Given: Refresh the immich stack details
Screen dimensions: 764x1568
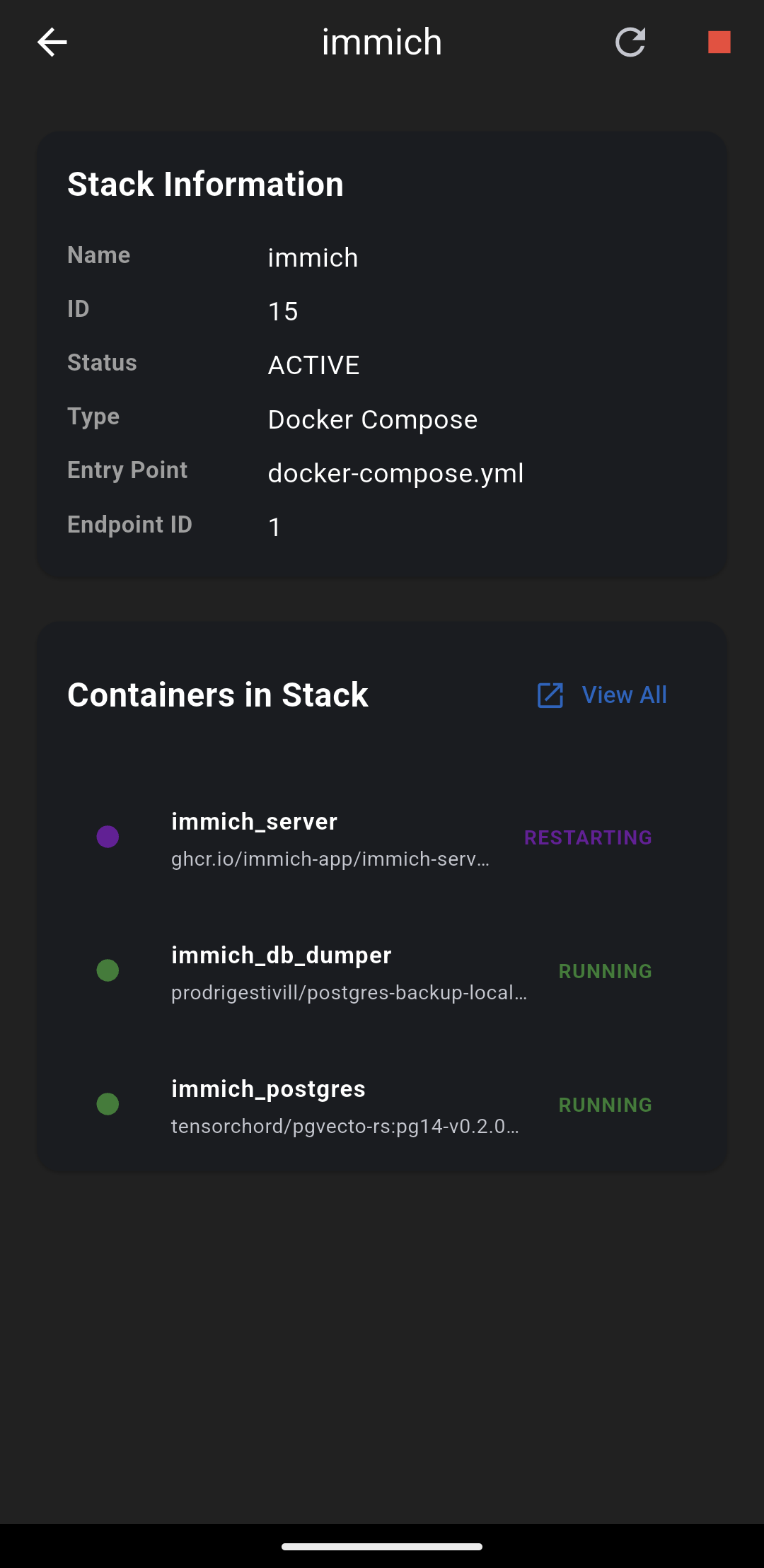Looking at the screenshot, I should point(630,42).
